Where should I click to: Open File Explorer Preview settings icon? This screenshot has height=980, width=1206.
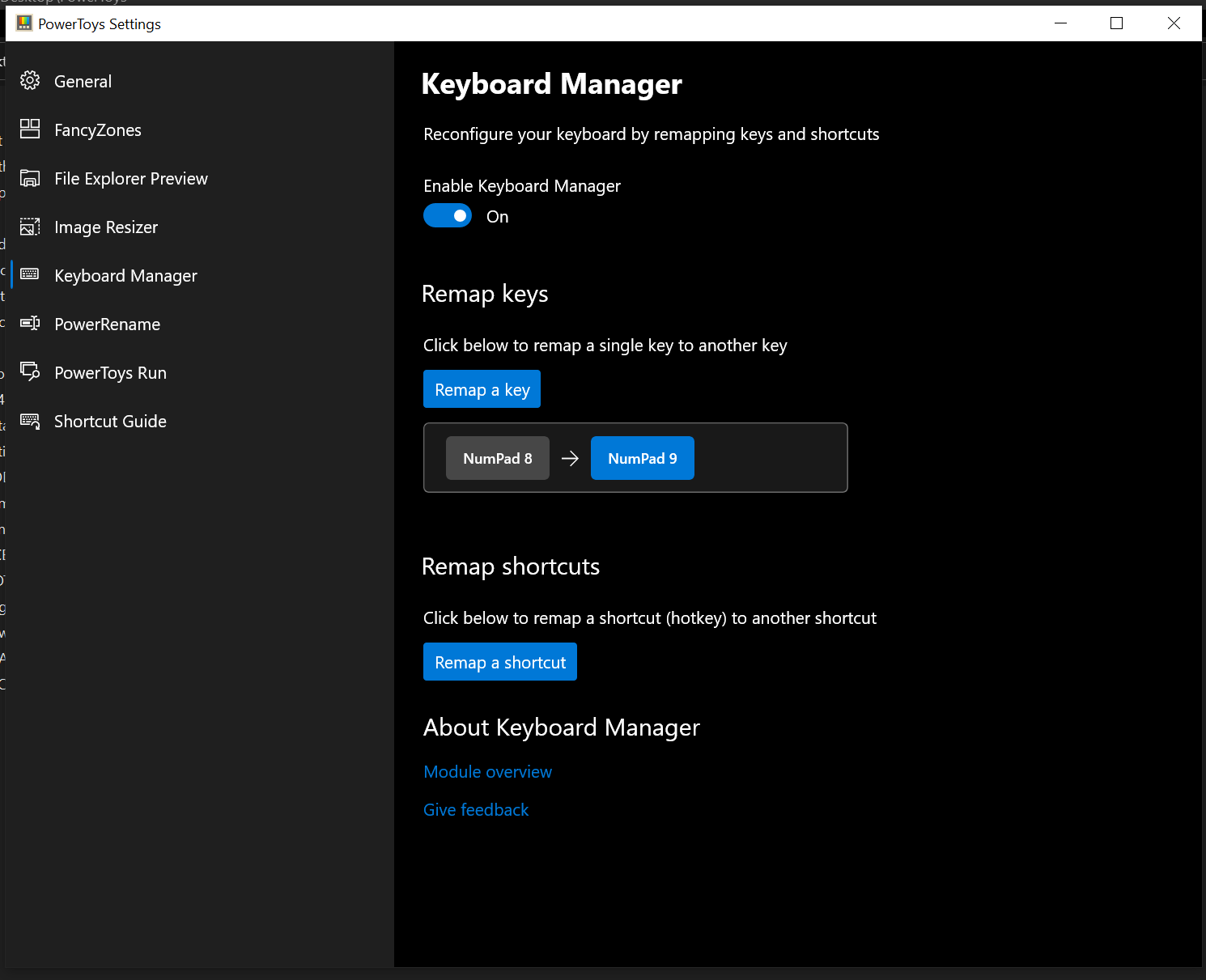[x=30, y=178]
